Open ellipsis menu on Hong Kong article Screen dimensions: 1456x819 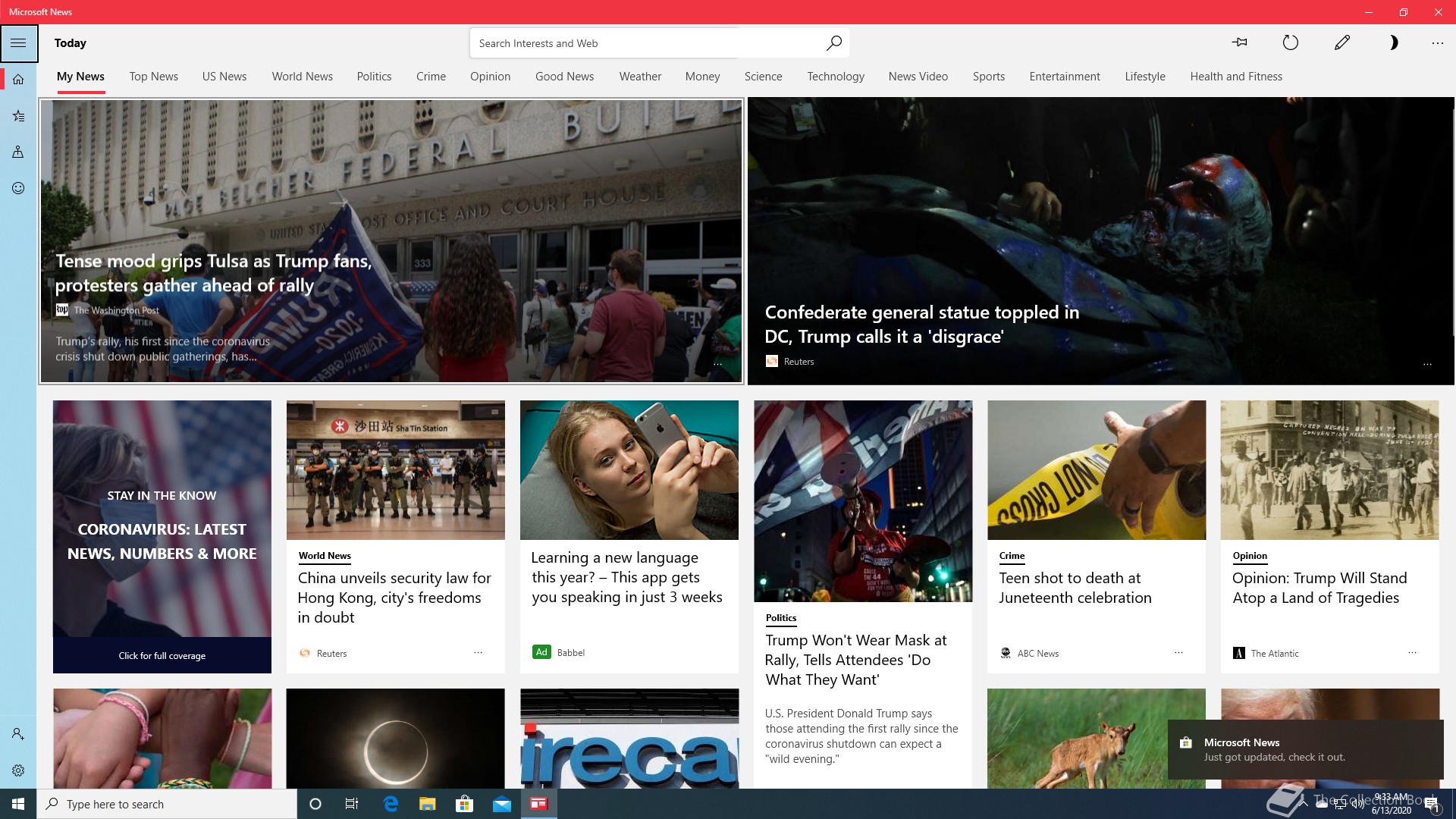[x=478, y=652]
